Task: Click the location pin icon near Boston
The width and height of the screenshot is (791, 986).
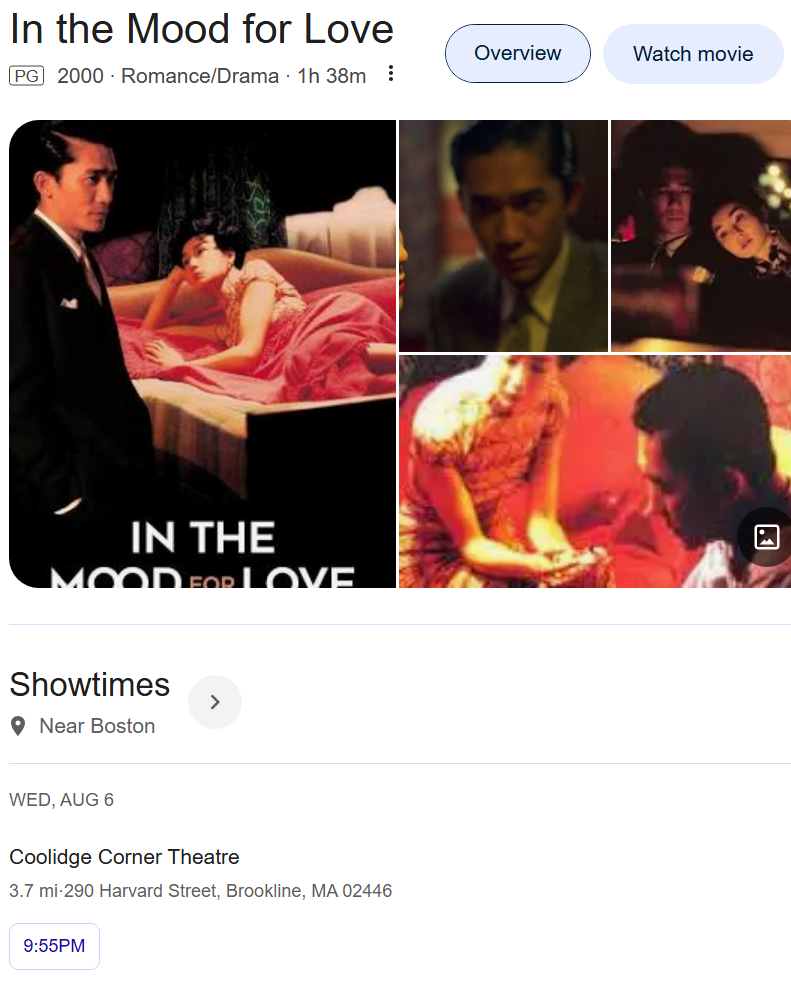Action: tap(18, 726)
